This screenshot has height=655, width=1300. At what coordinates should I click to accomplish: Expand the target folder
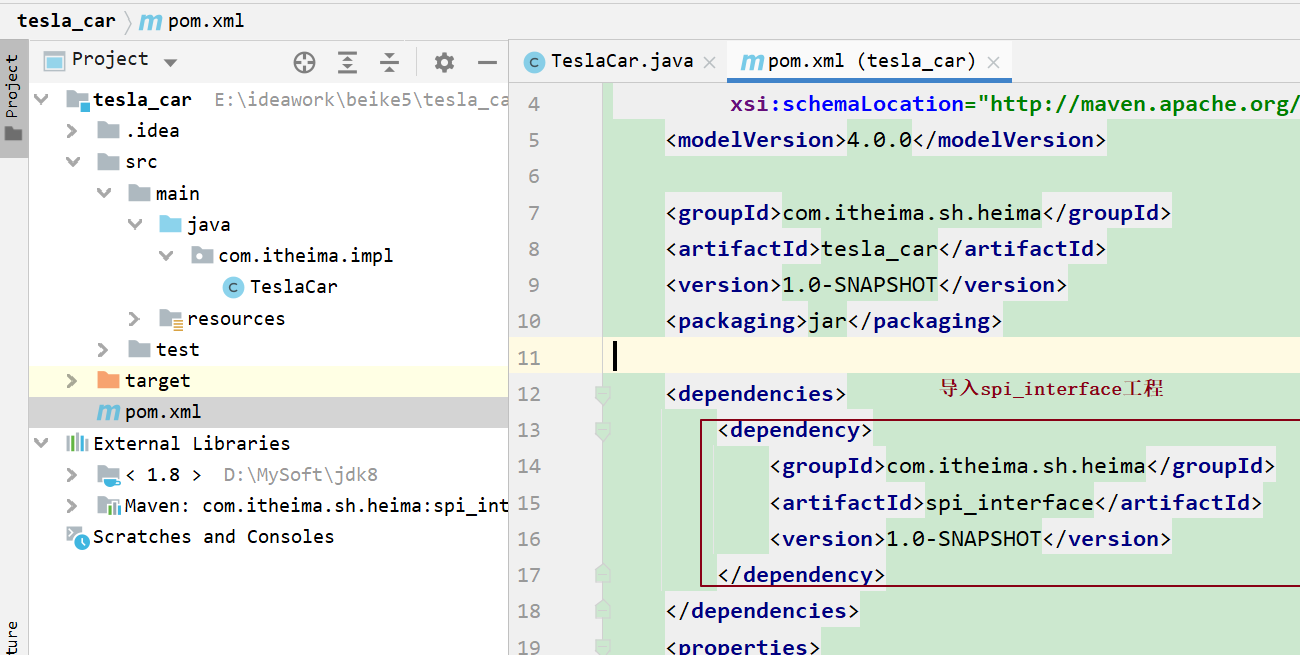tap(72, 381)
